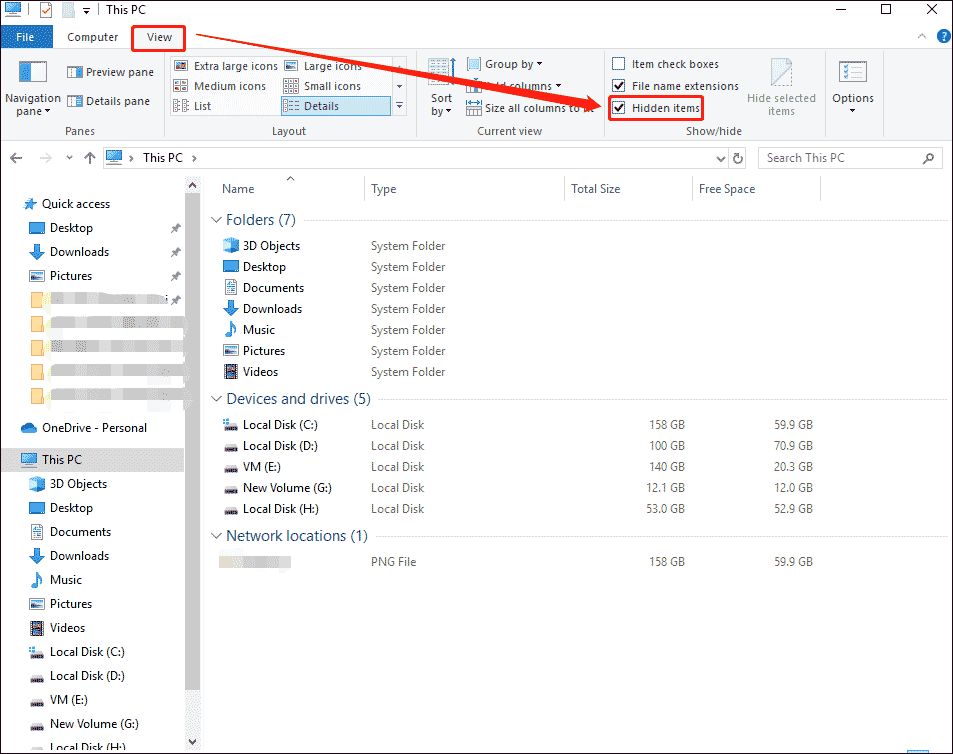The height and width of the screenshot is (754, 953).
Task: Uncheck File name extensions checkbox
Action: (619, 86)
